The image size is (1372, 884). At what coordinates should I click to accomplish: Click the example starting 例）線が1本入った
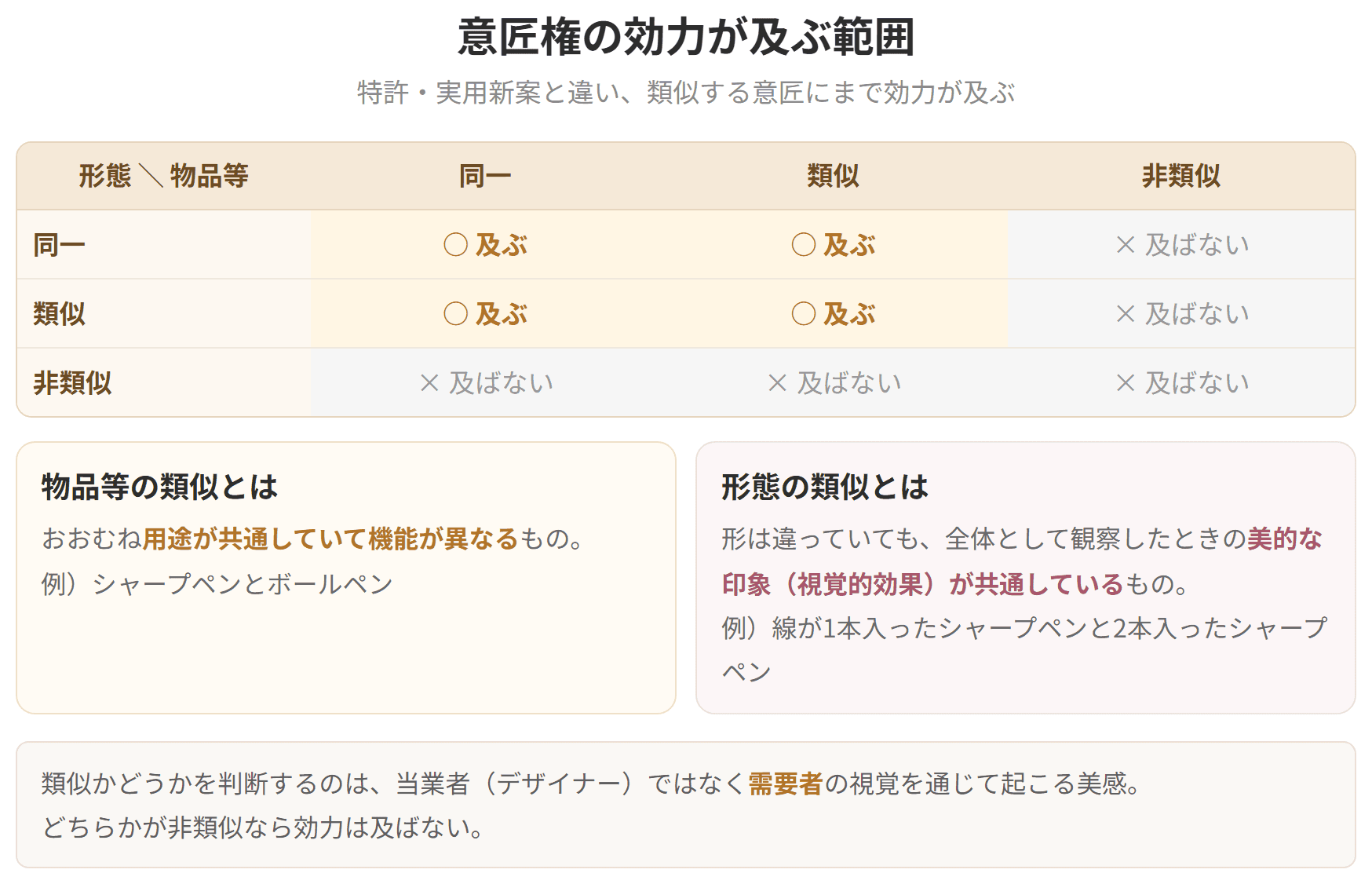[1024, 650]
